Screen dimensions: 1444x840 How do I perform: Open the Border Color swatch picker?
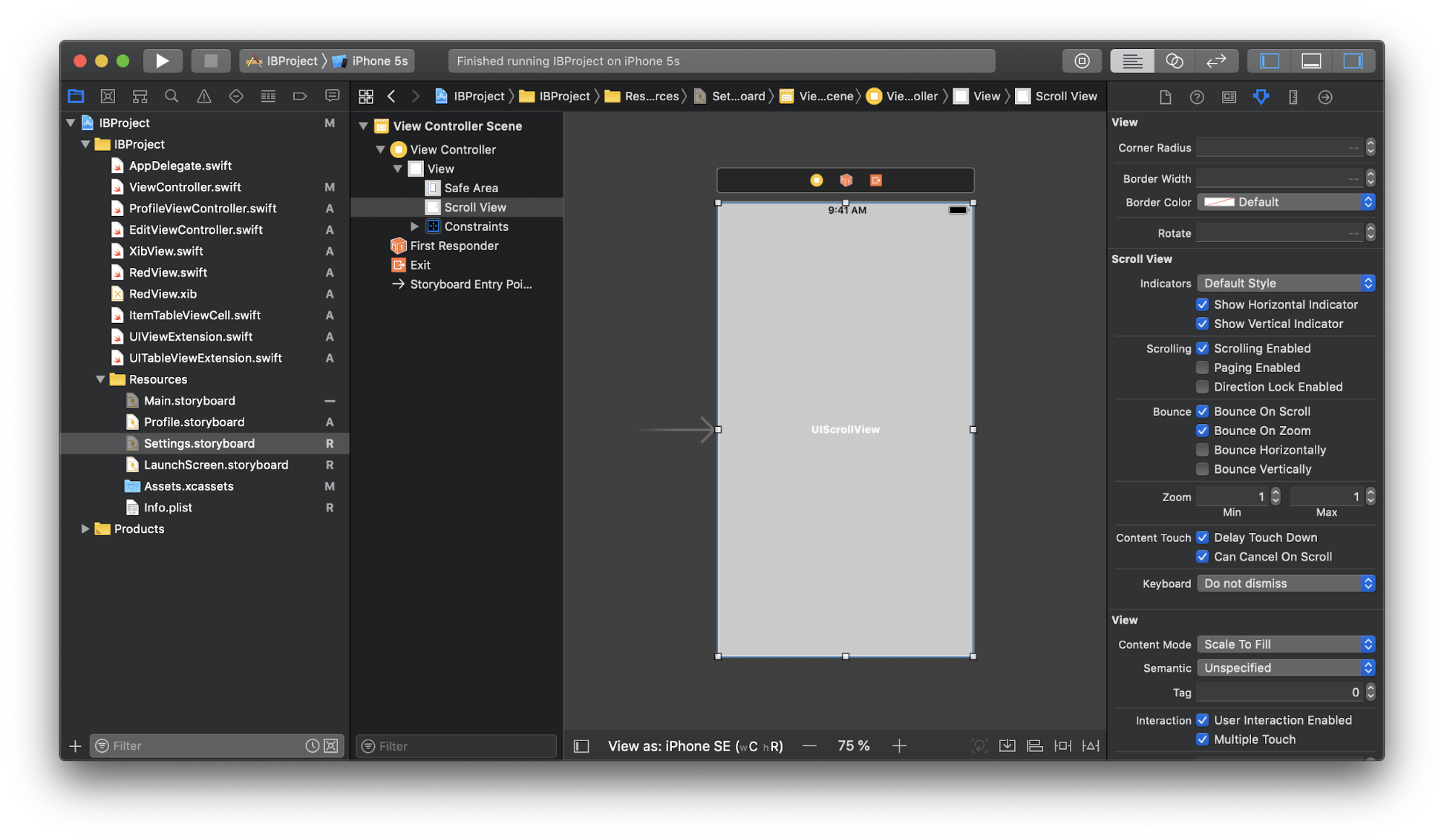(1219, 202)
